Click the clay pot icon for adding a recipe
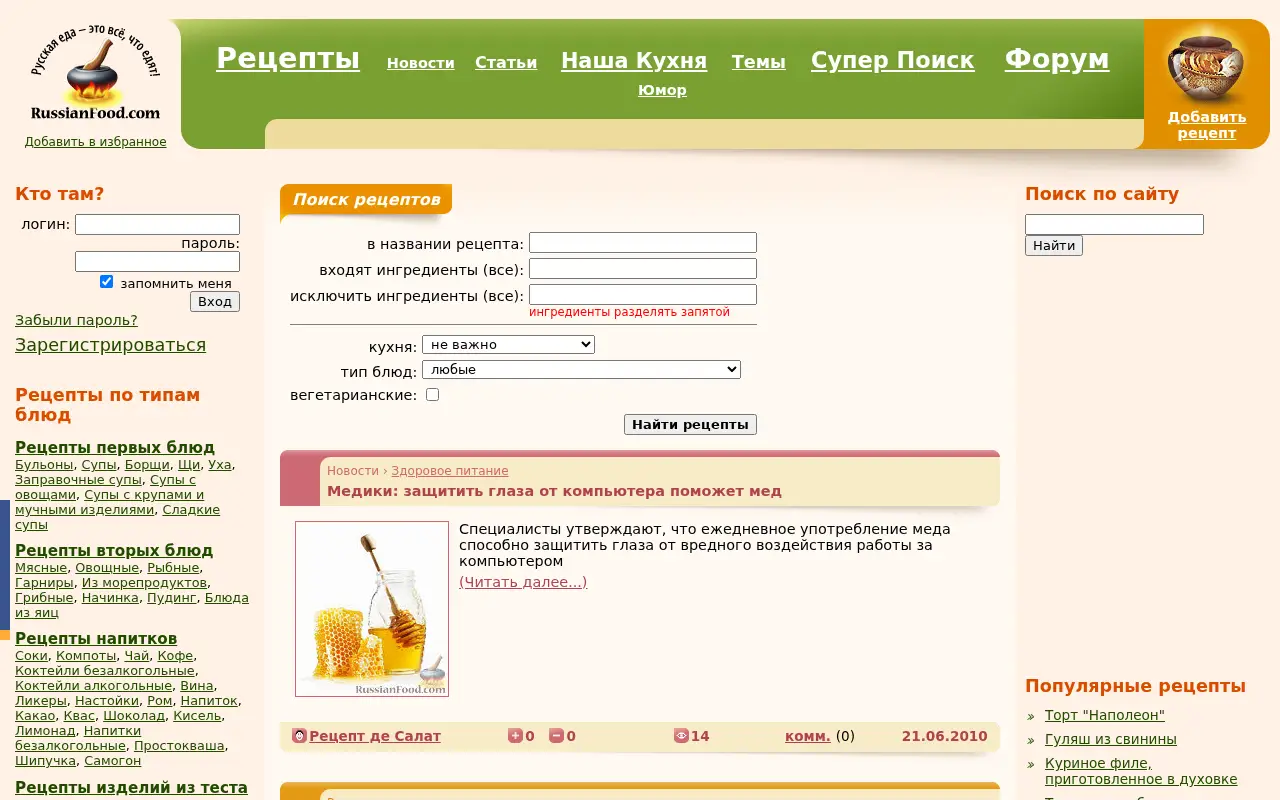 [x=1206, y=68]
